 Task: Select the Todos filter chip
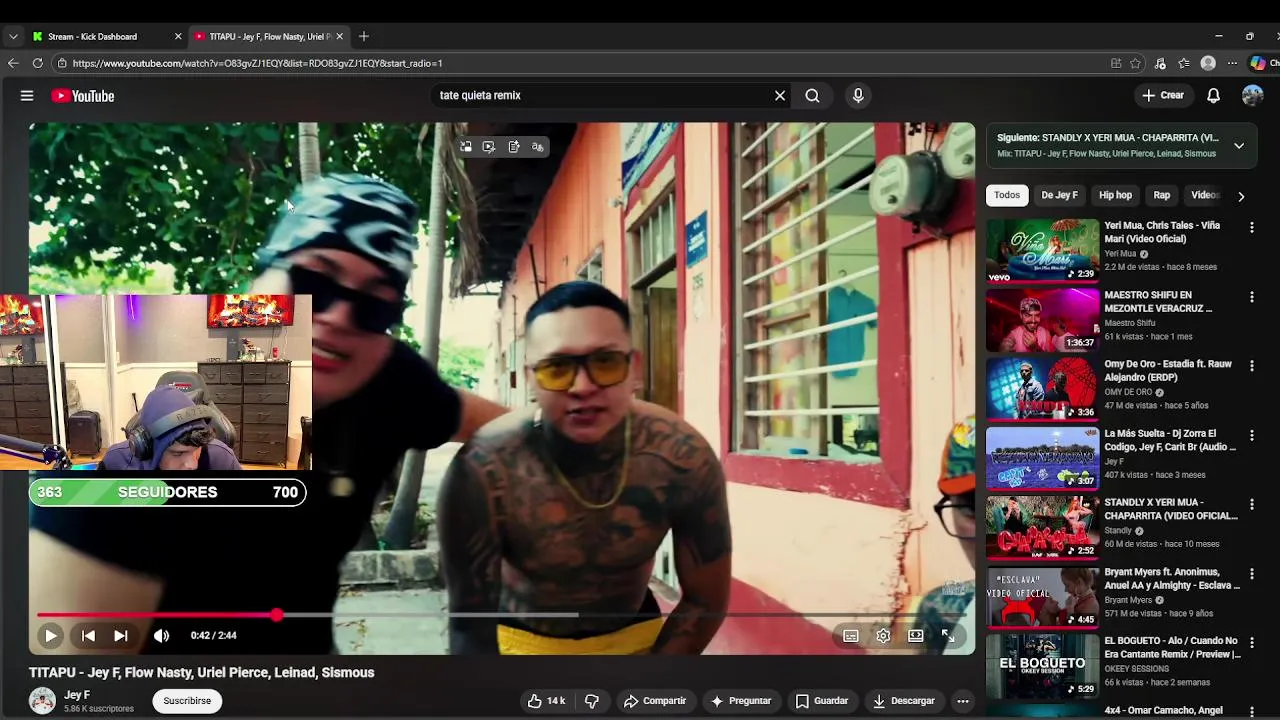pos(1007,195)
